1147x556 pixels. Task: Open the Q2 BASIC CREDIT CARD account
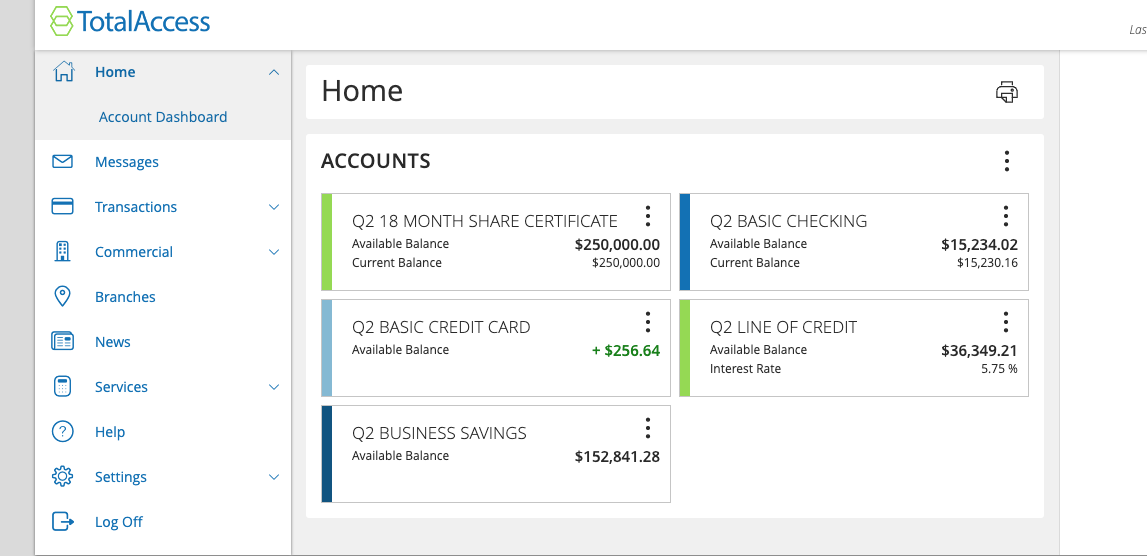tap(441, 327)
